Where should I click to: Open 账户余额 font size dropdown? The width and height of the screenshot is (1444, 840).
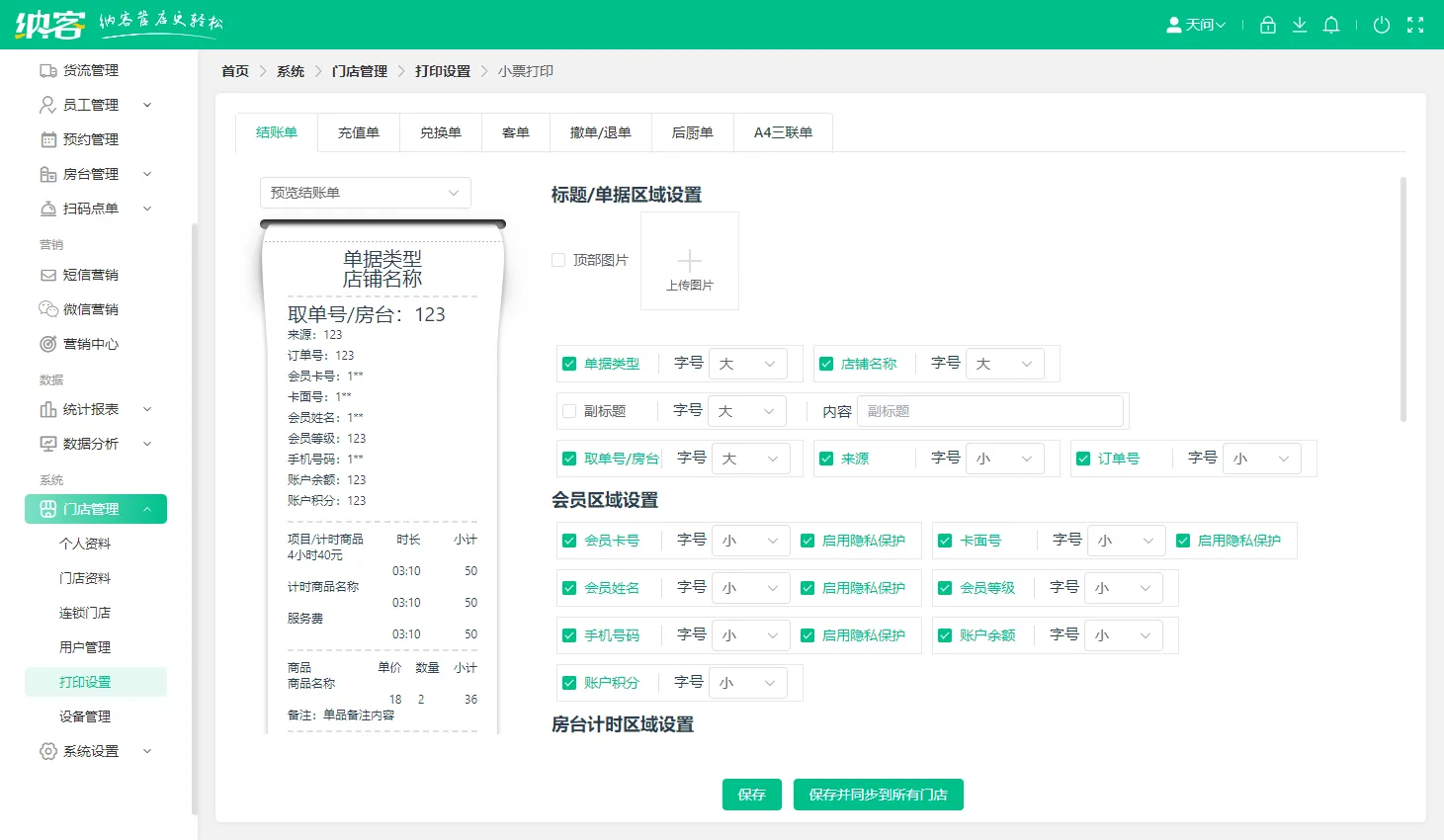[1124, 635]
